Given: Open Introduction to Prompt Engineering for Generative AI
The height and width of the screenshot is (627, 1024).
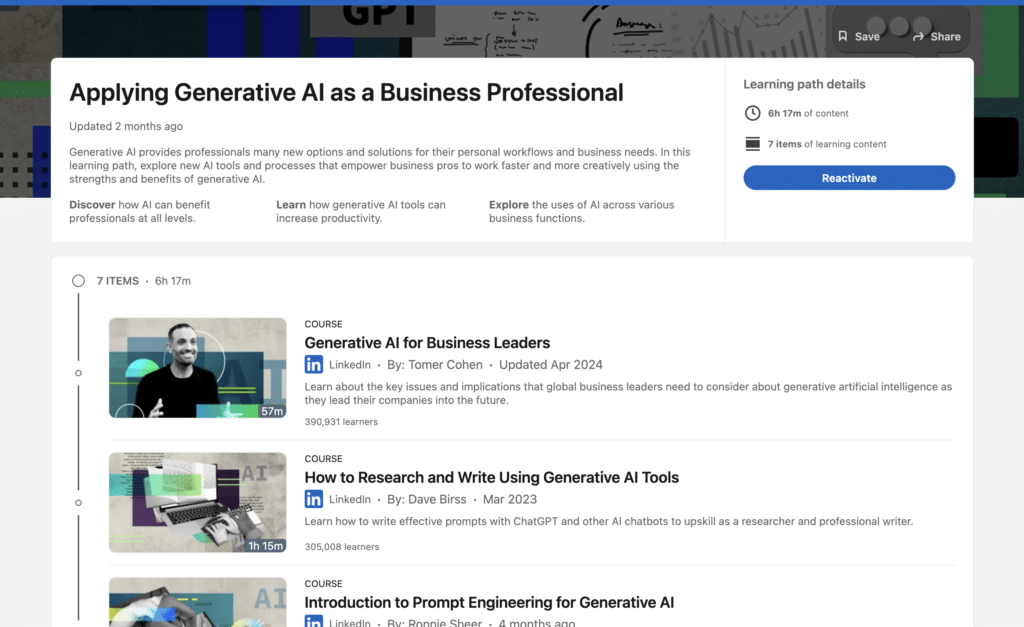Looking at the screenshot, I should tap(488, 602).
